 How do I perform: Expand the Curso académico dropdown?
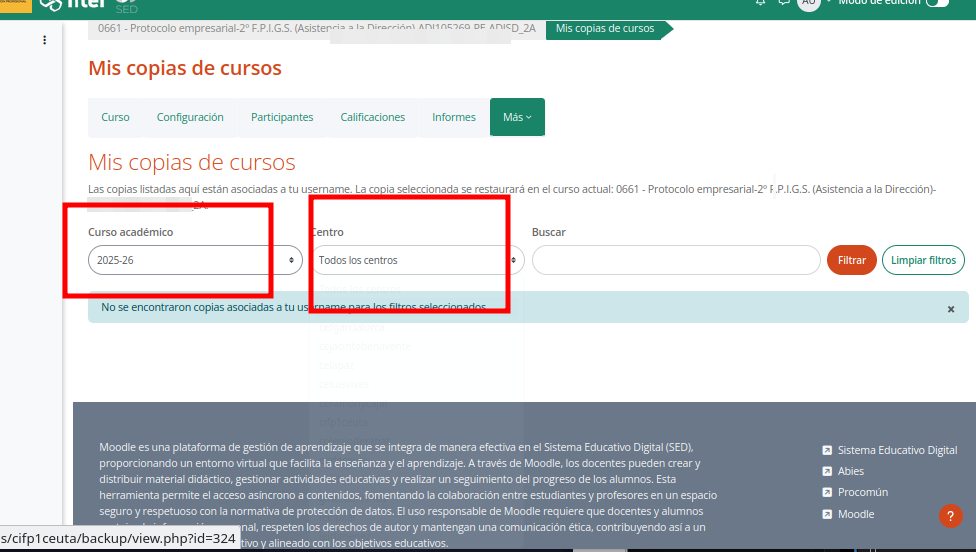(x=195, y=260)
